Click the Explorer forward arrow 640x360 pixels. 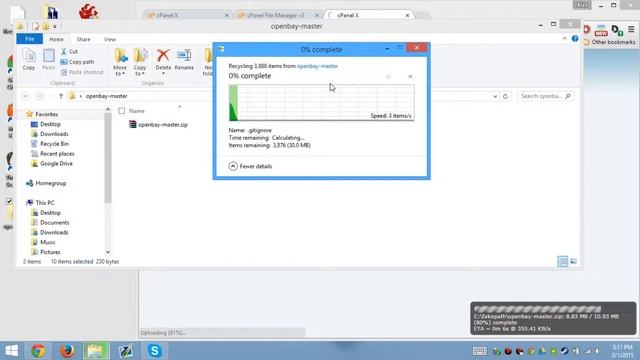coord(40,96)
